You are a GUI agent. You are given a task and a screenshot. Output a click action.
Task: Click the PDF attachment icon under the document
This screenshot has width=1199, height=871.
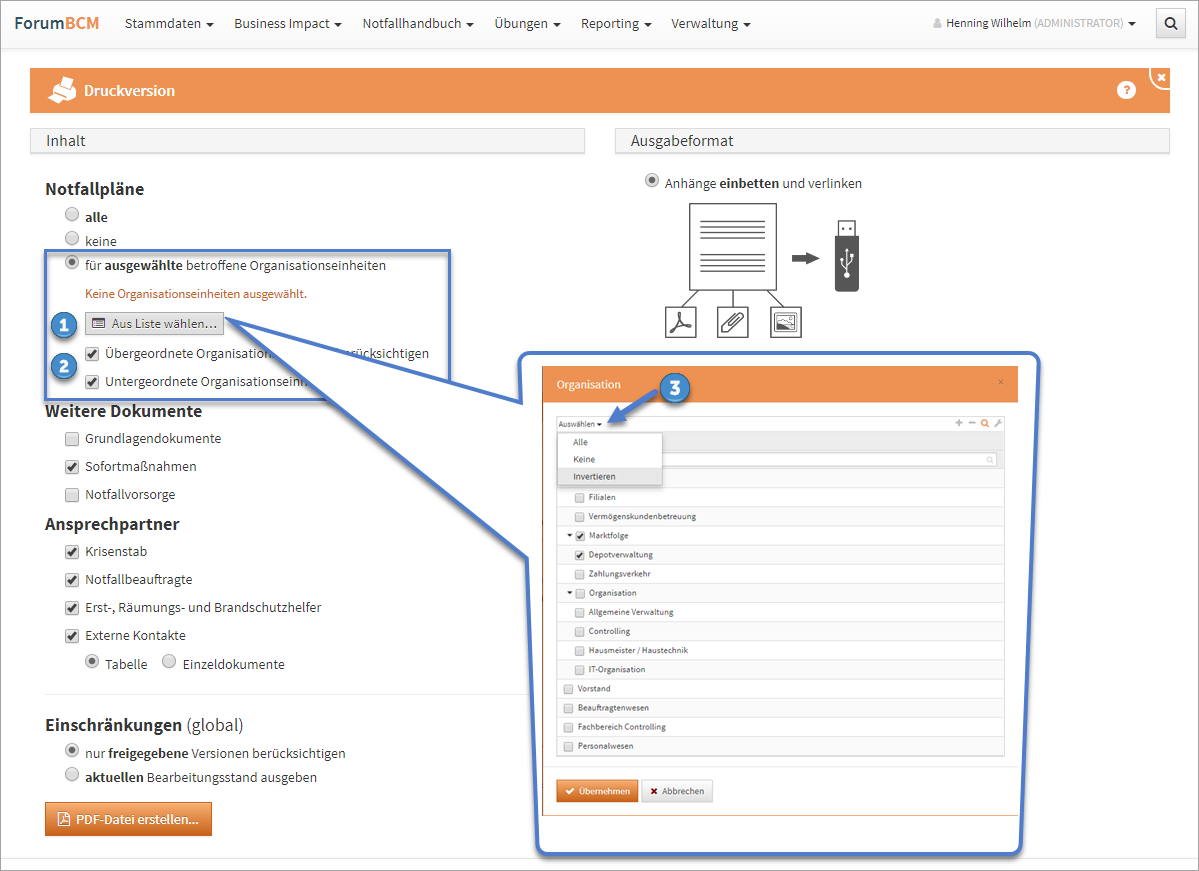click(x=680, y=322)
